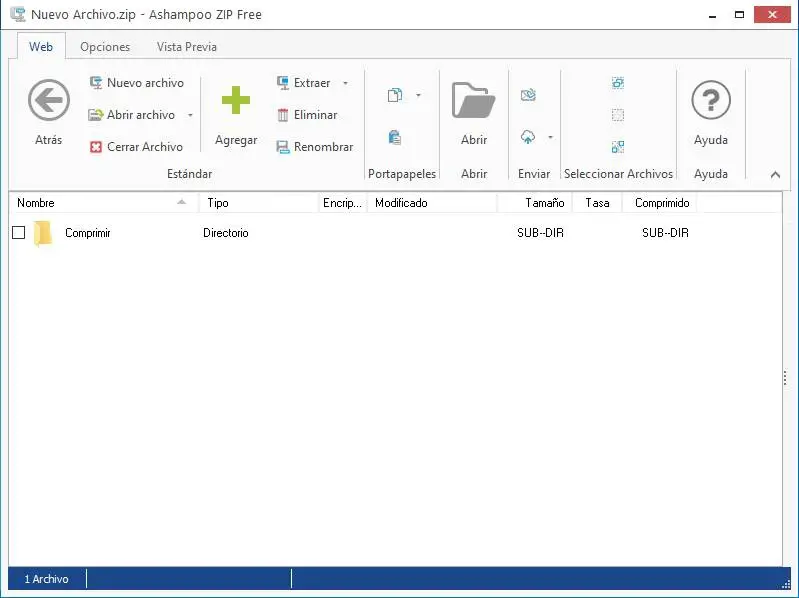Click the Cerrar Archivo button
Image resolution: width=799 pixels, height=598 pixels.
[x=136, y=147]
